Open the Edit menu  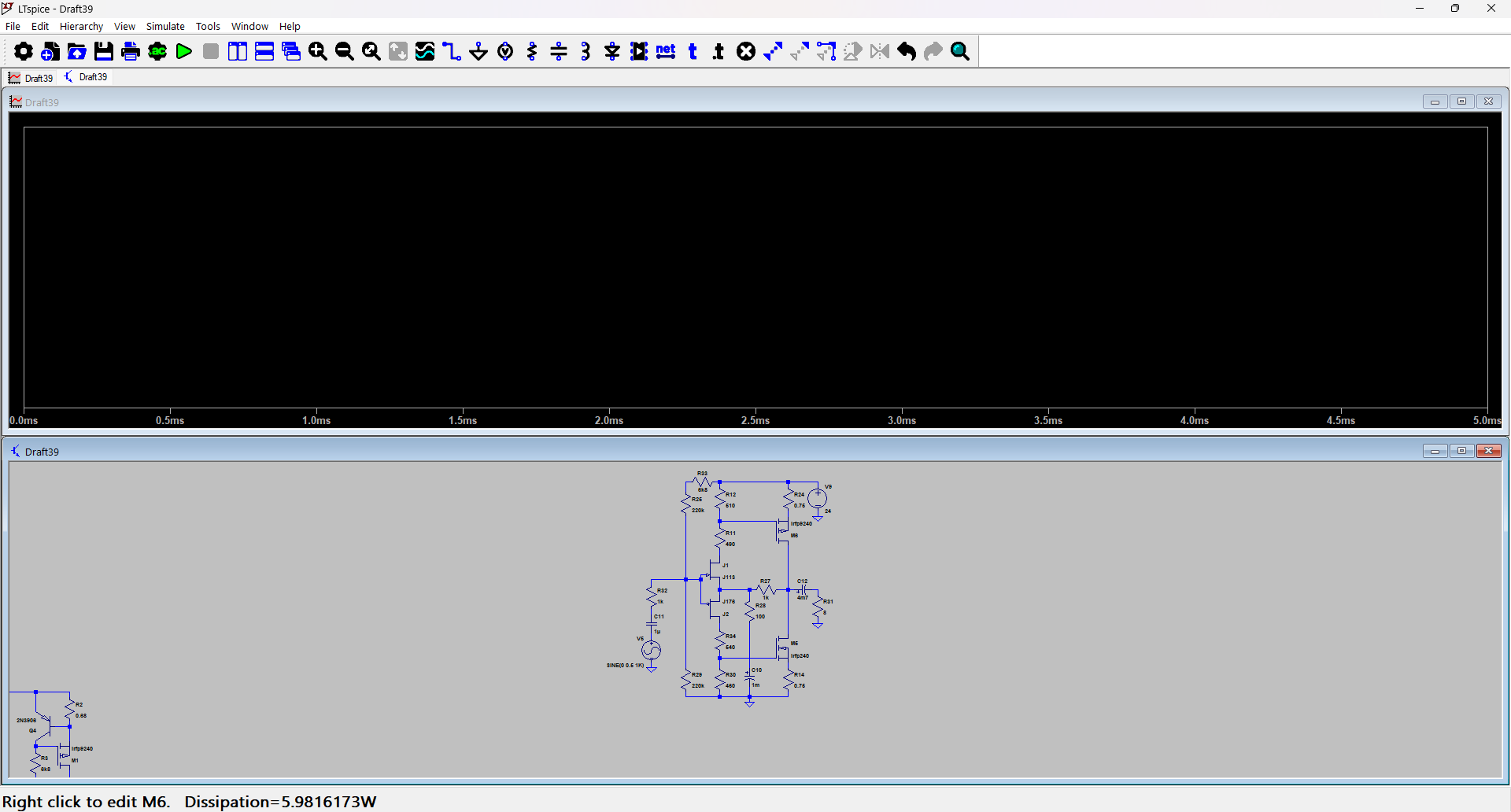pos(40,26)
